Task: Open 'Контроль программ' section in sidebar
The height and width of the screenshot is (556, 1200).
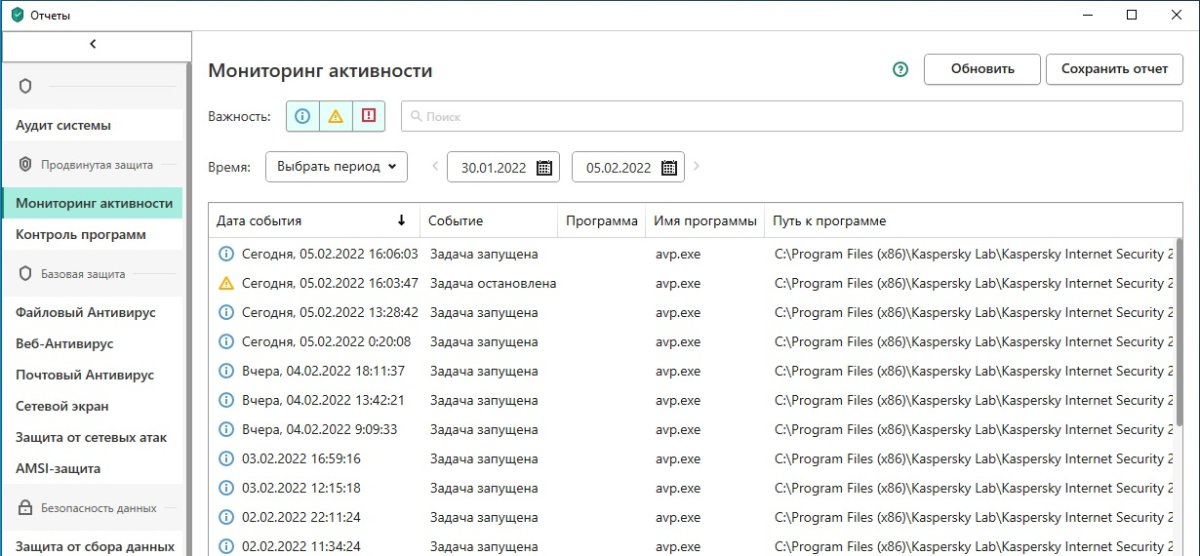Action: click(x=81, y=235)
